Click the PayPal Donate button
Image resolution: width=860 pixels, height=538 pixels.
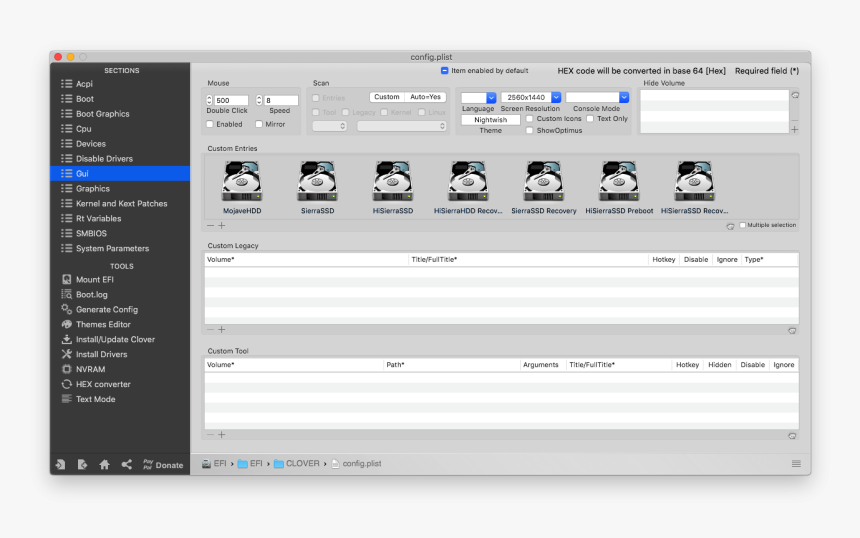(x=163, y=465)
